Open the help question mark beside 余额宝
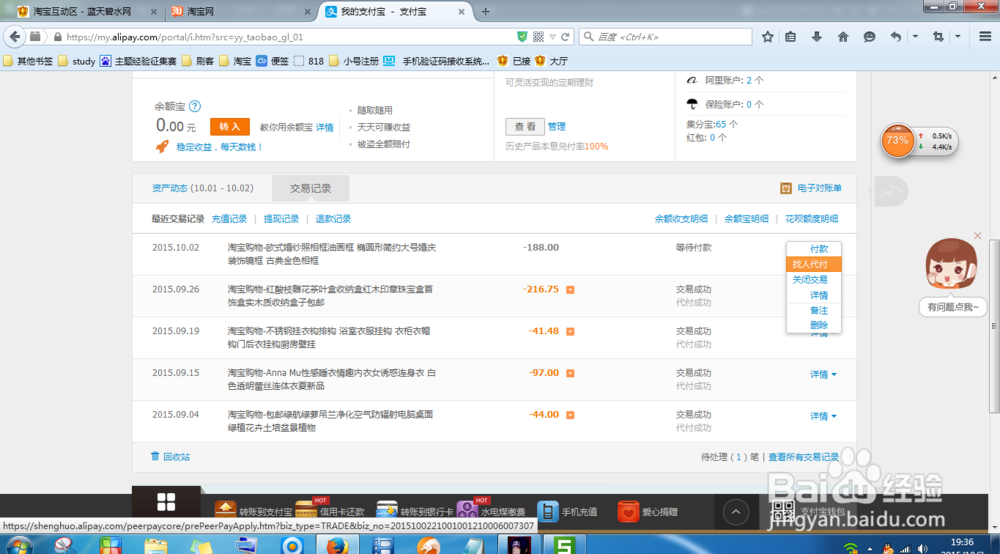 pyautogui.click(x=195, y=106)
